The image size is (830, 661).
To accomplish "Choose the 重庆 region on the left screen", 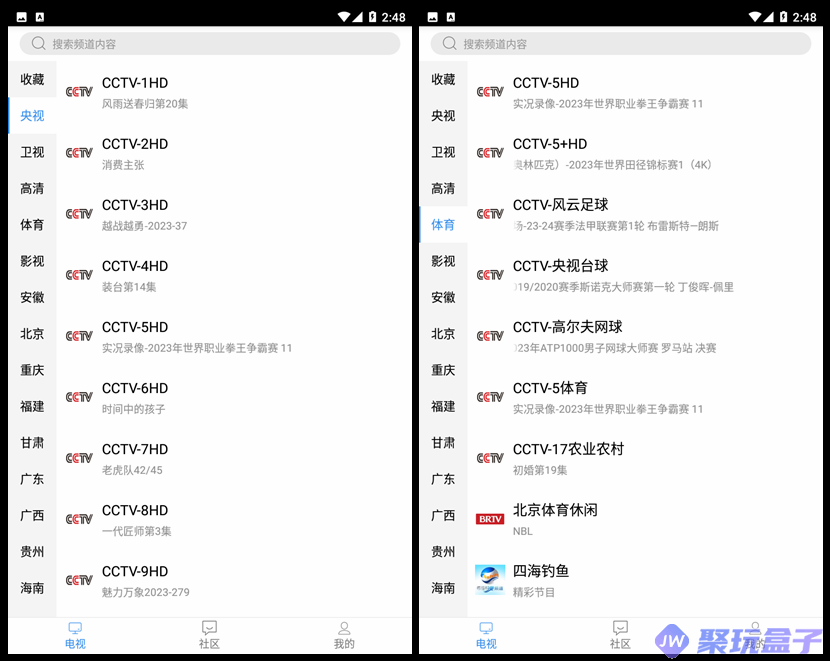I will pos(32,370).
